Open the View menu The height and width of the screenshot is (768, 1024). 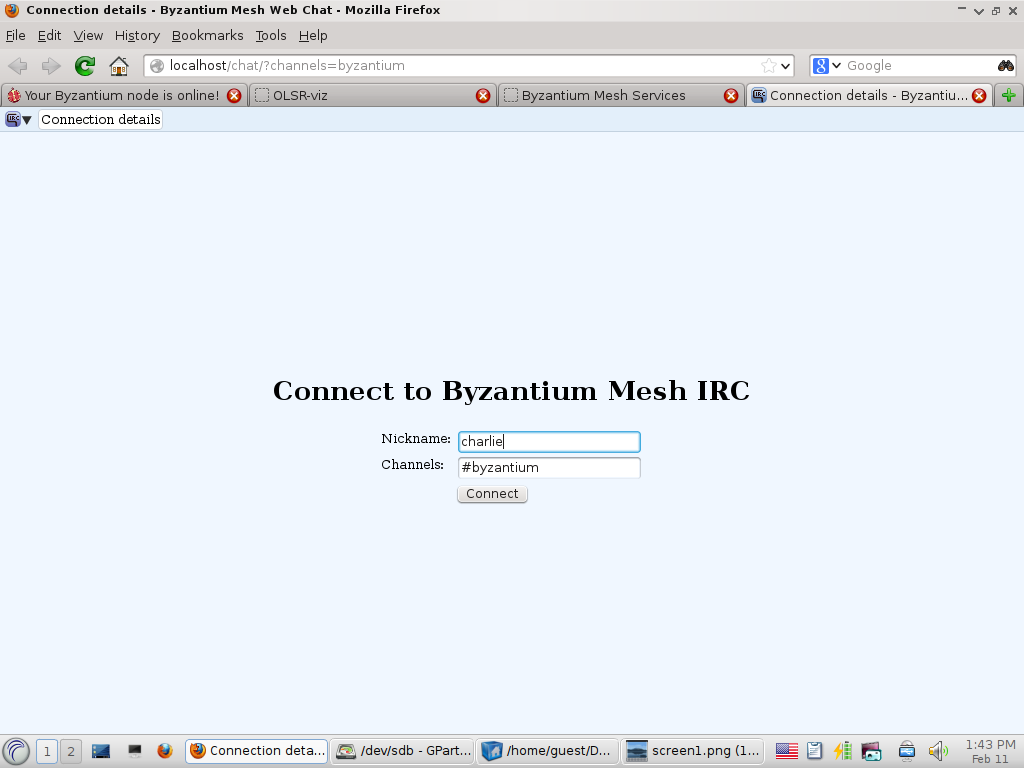88,35
